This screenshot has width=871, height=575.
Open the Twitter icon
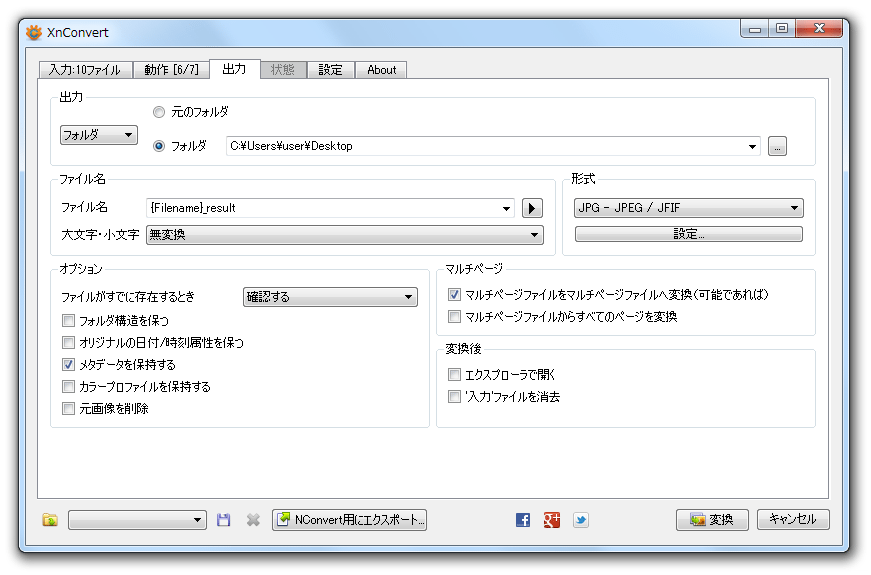pyautogui.click(x=581, y=520)
